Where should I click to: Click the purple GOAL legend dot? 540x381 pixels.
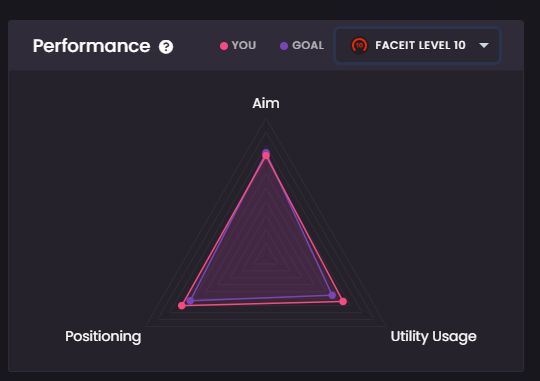pos(284,46)
